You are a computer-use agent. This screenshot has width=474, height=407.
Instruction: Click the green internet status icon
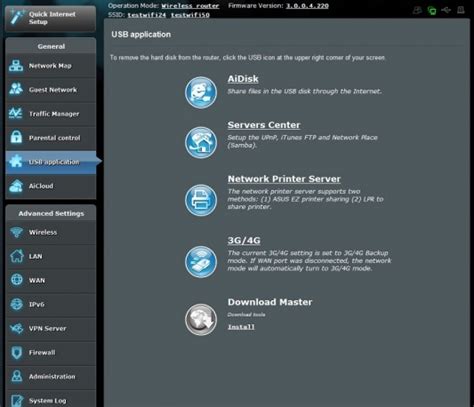tap(432, 10)
